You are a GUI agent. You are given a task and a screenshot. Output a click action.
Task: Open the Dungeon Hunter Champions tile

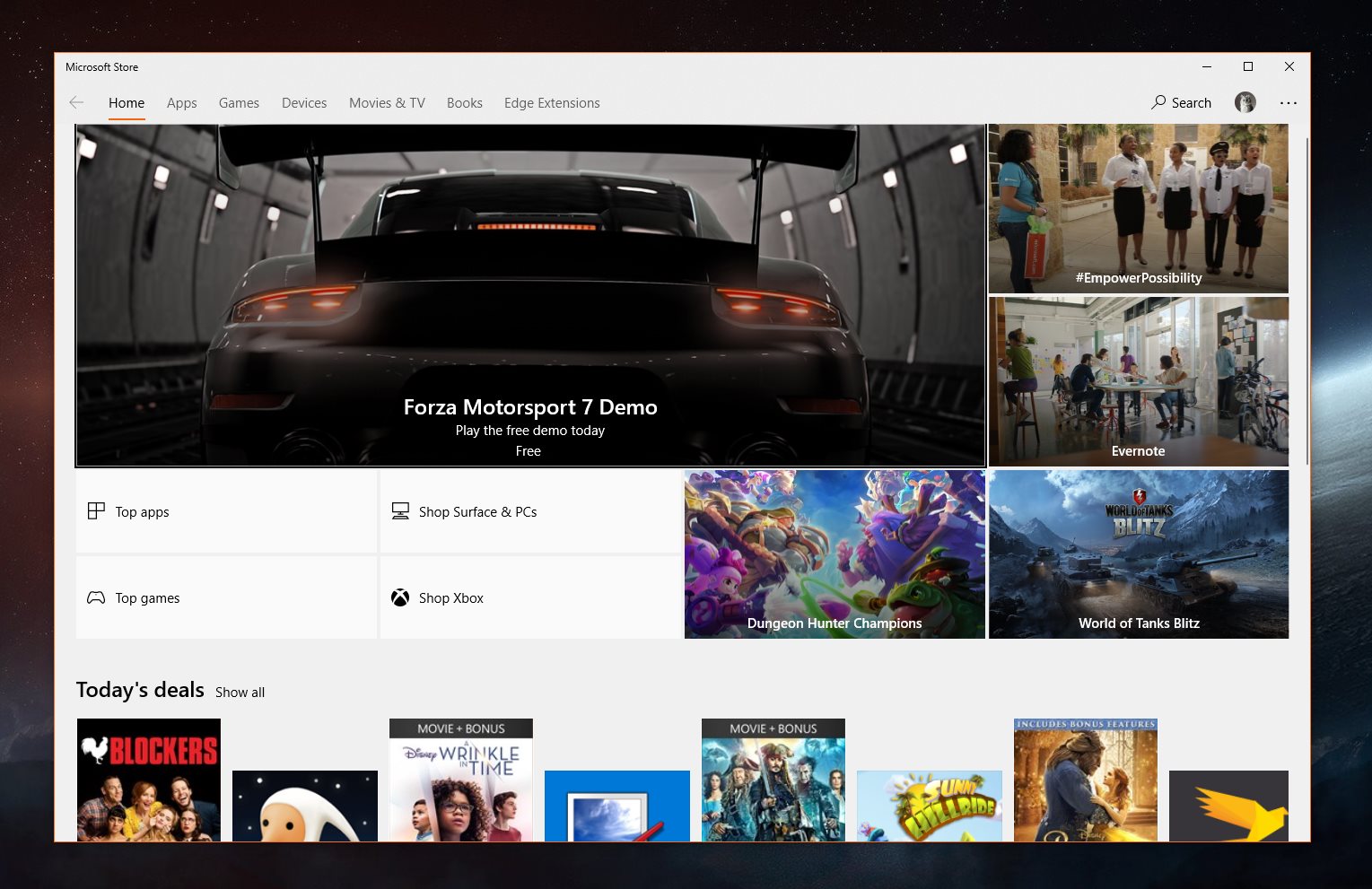(x=835, y=554)
